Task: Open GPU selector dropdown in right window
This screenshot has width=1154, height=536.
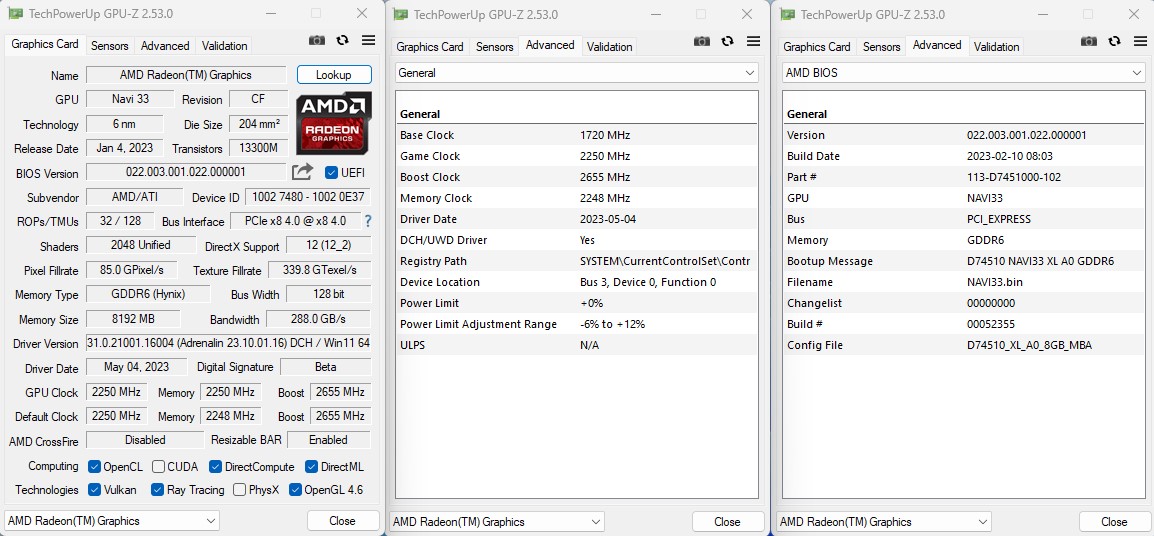Action: pyautogui.click(x=883, y=521)
